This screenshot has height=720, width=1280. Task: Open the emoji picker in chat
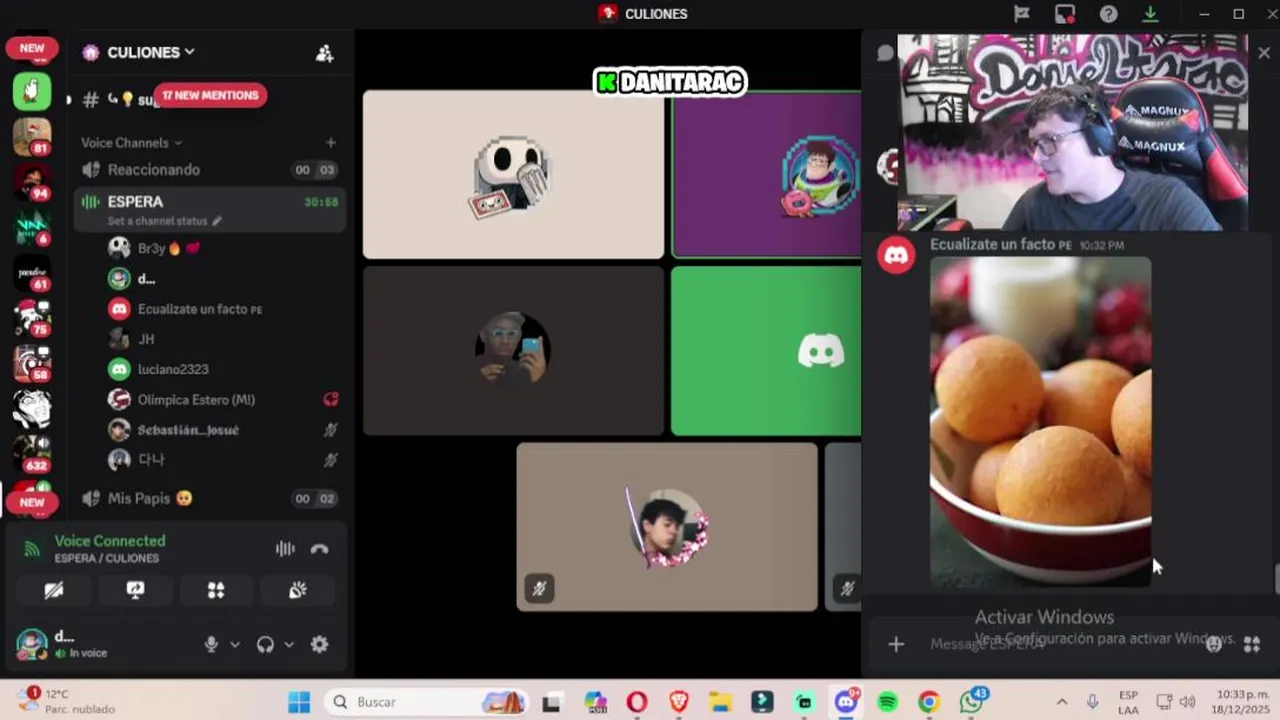(1214, 644)
